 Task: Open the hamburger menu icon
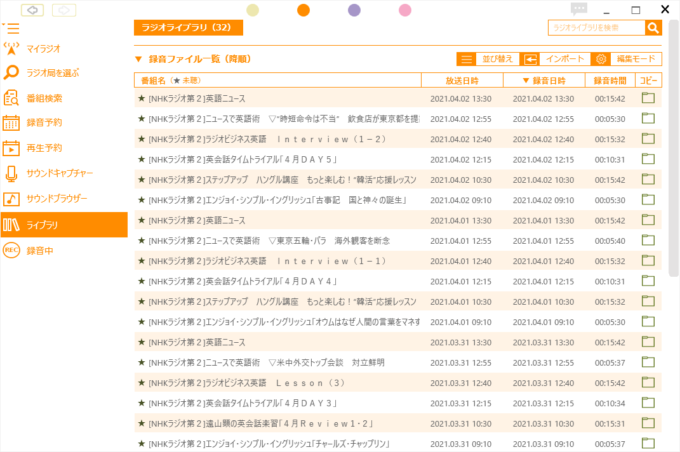click(x=11, y=28)
